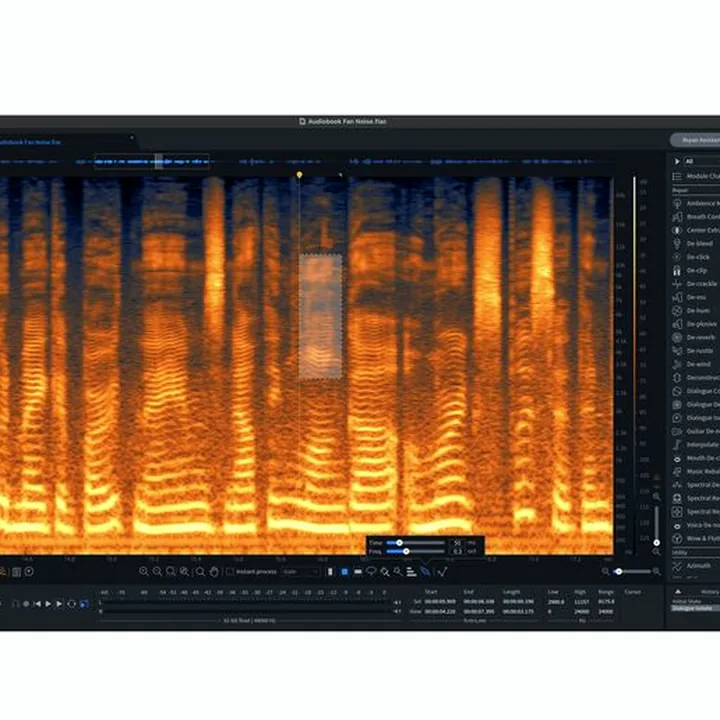Click the yellow playhead marker

(x=299, y=174)
